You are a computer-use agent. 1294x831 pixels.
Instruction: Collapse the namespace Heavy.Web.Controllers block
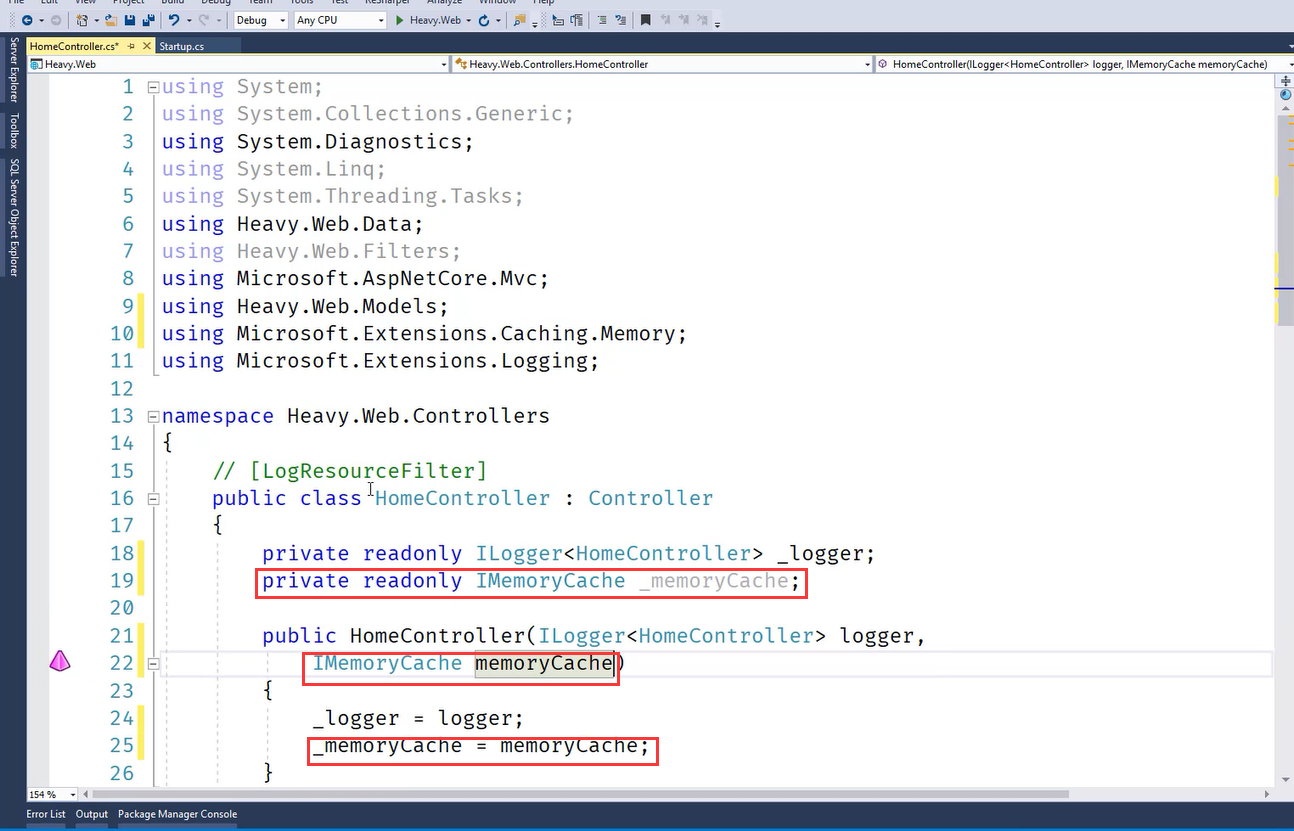(x=153, y=416)
